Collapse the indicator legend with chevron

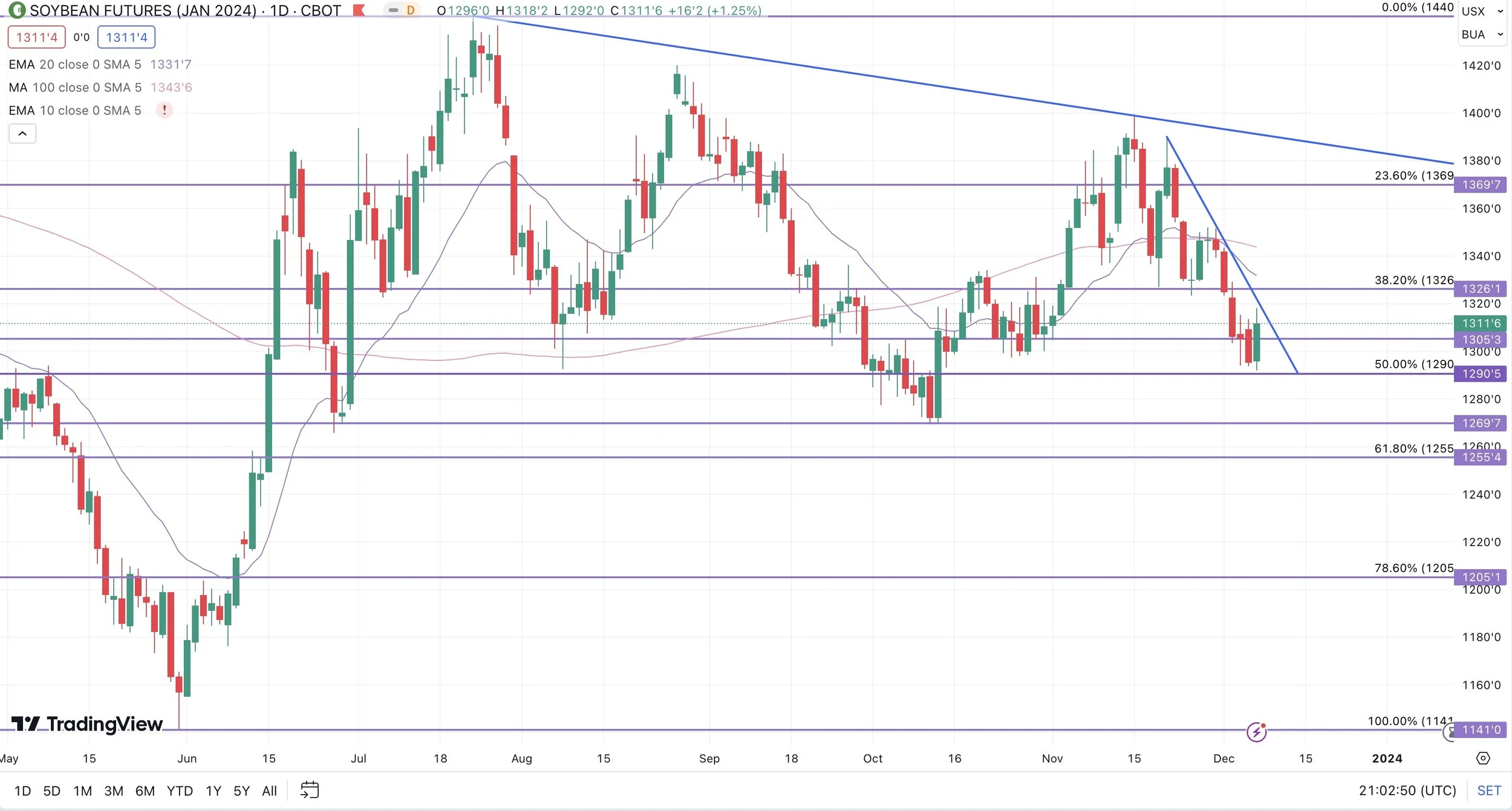(22, 134)
